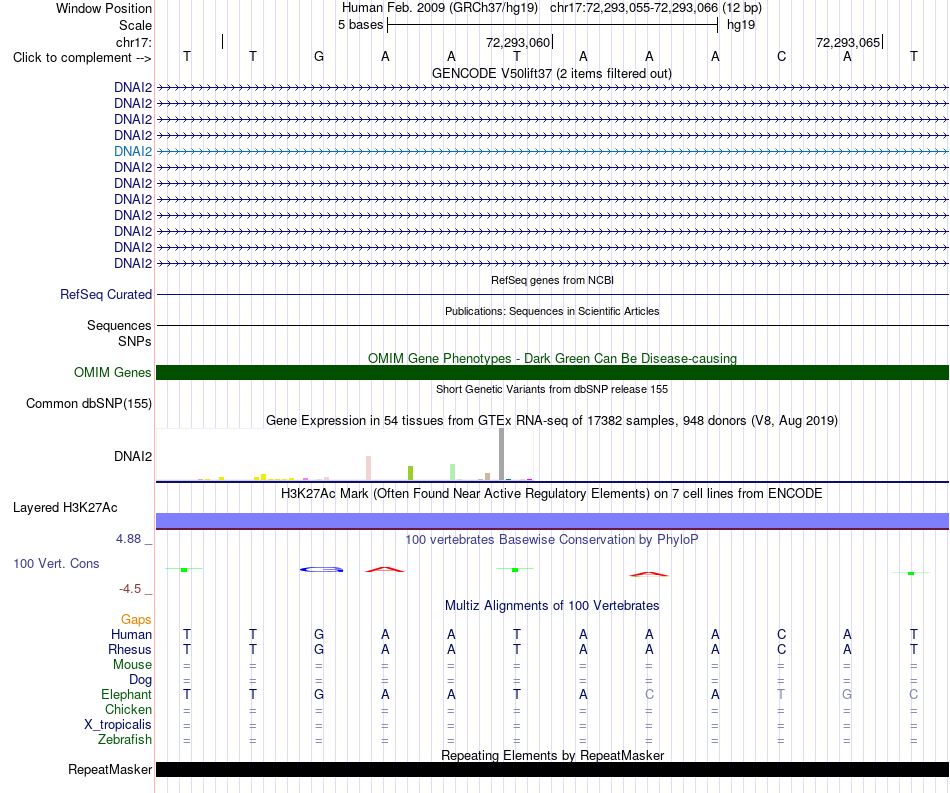Click the OMIM Genes track label
Screen dimensions: 950x793
[x=112, y=373]
